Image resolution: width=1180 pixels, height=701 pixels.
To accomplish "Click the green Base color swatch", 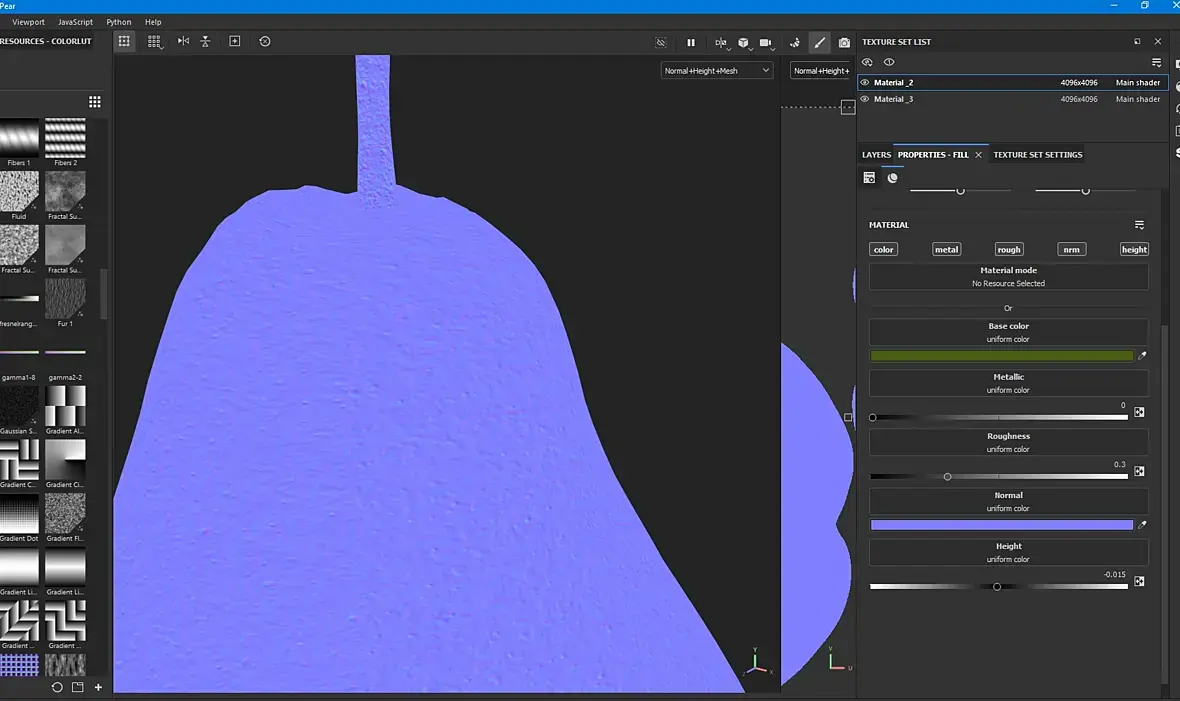I will 1001,355.
